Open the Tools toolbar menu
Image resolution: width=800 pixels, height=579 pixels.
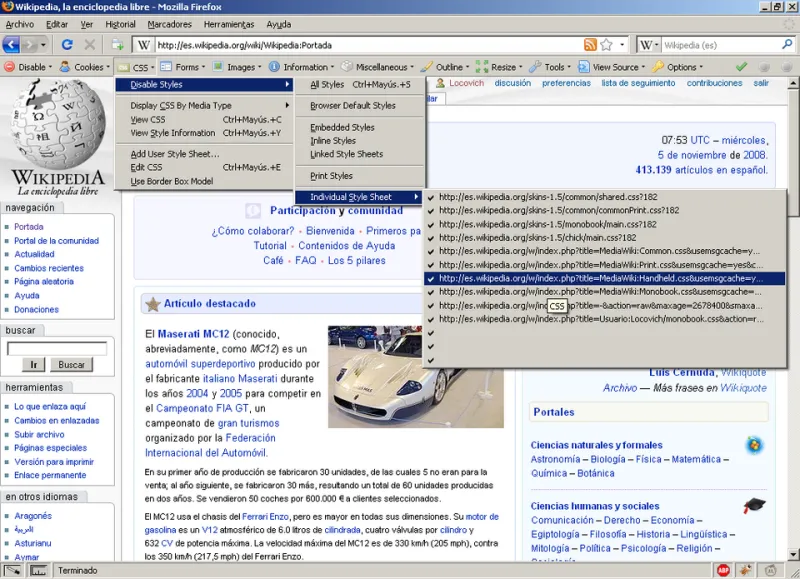tap(550, 67)
